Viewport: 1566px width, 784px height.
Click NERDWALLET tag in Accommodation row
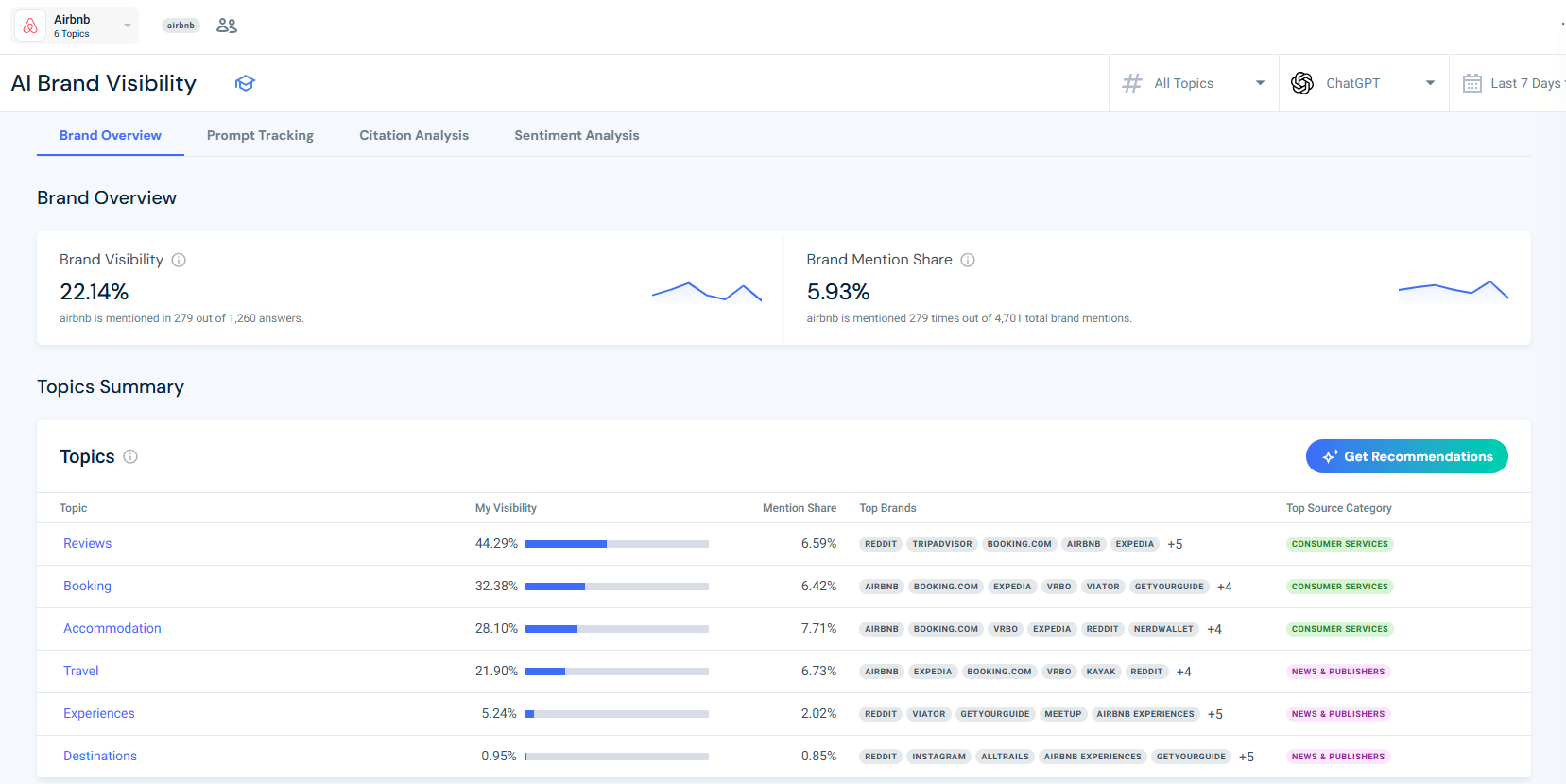click(1163, 629)
